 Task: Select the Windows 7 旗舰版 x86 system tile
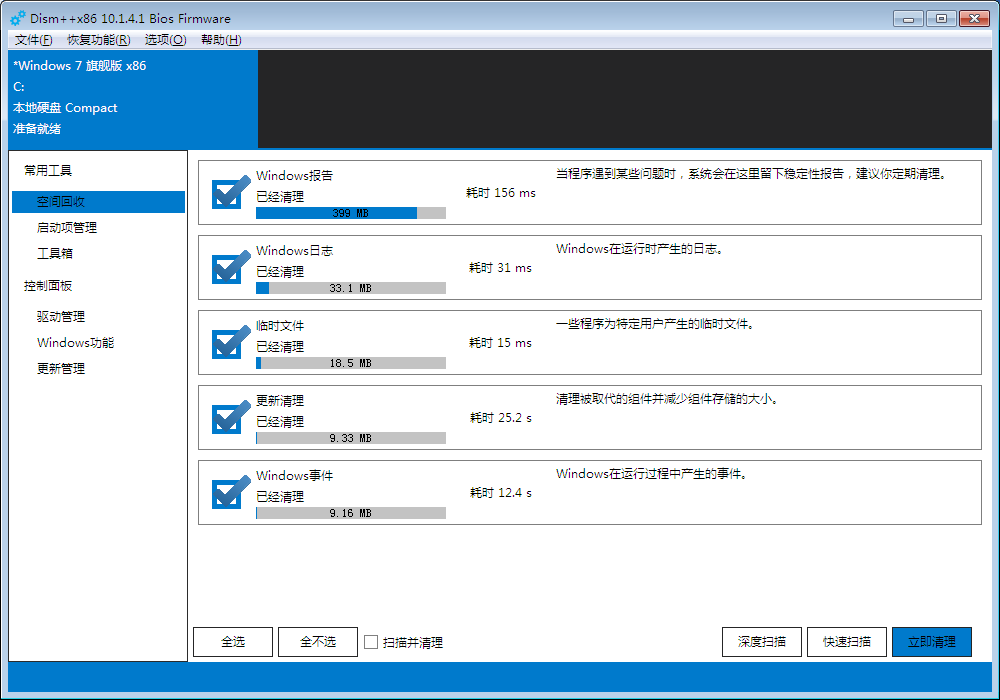click(133, 99)
